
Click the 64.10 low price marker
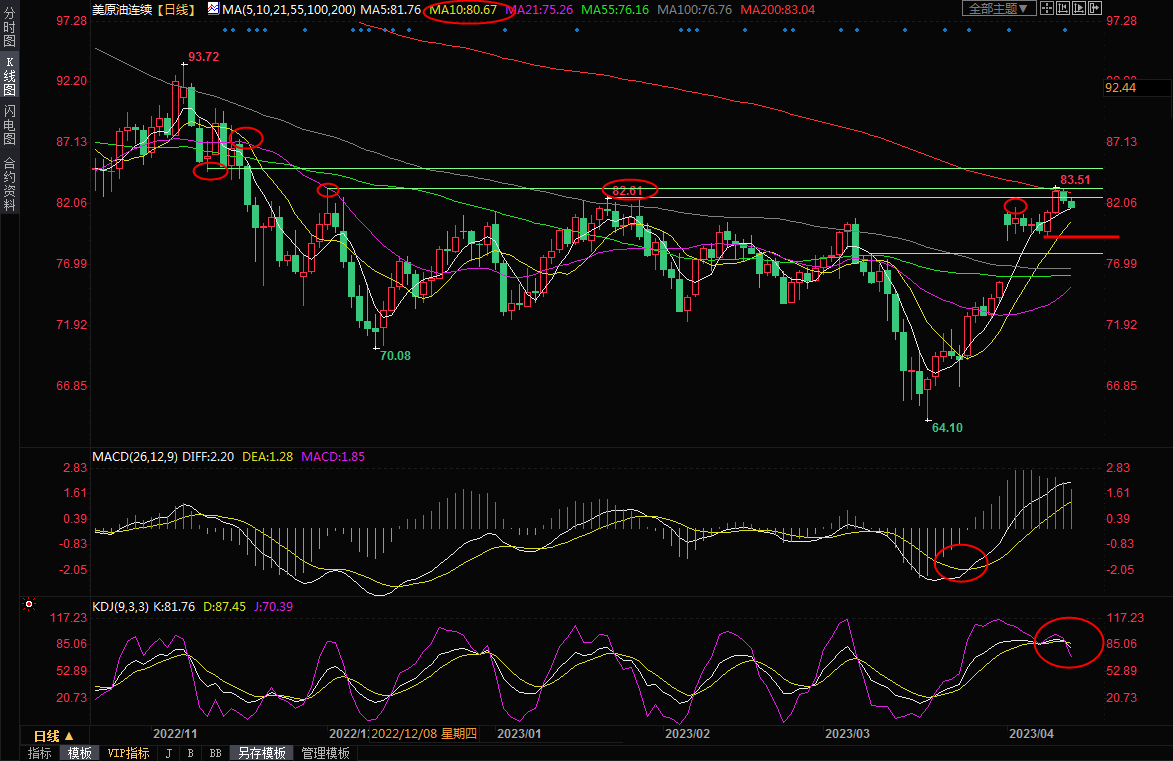[946, 427]
